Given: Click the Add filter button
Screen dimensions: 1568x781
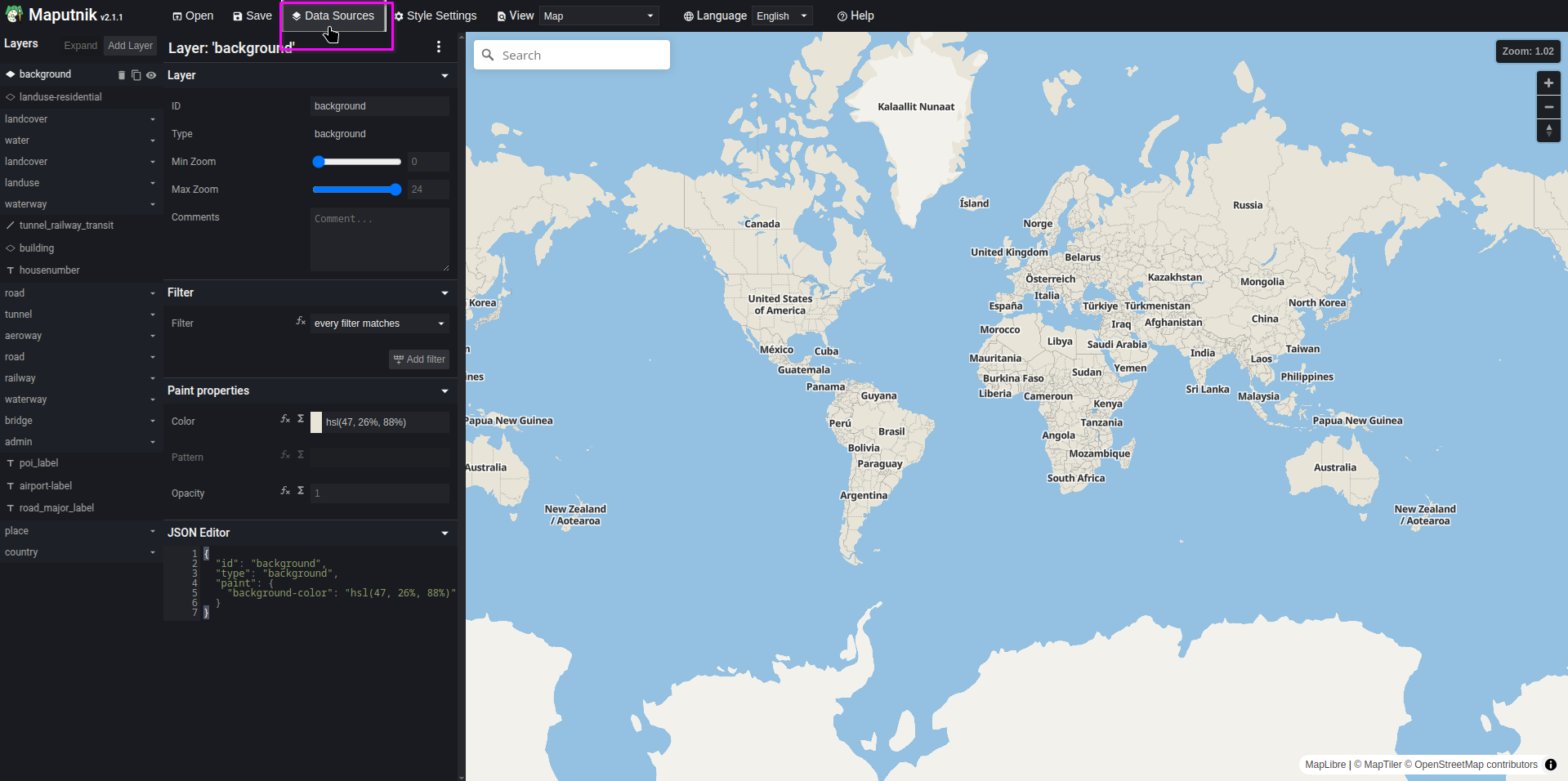Looking at the screenshot, I should [x=419, y=359].
